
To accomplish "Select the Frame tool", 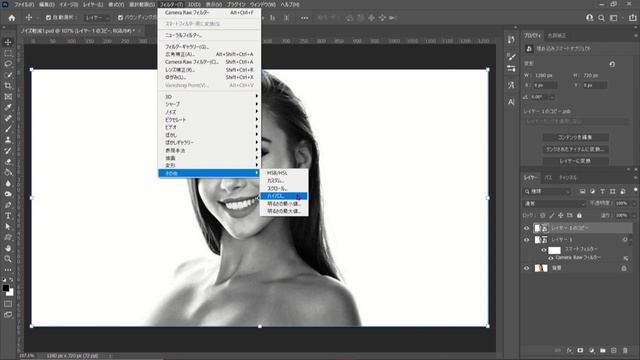I will [8, 97].
